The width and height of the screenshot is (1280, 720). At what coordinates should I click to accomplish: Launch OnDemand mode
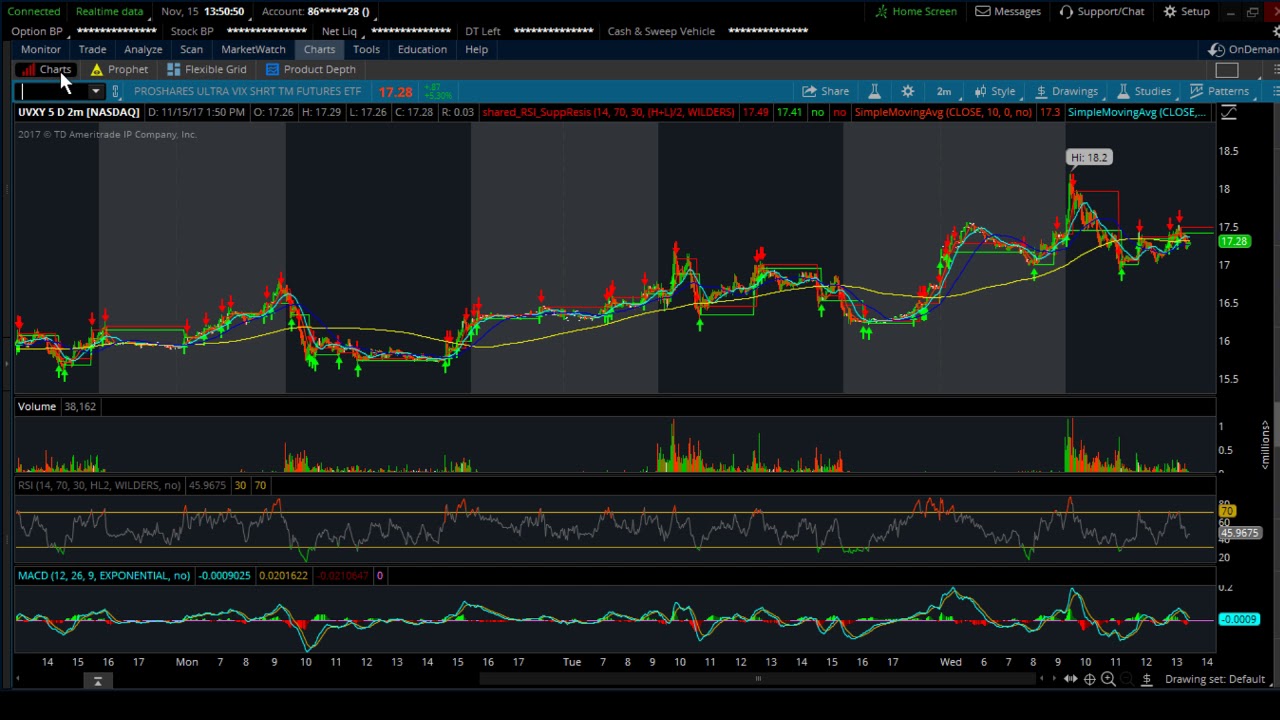coord(1244,49)
